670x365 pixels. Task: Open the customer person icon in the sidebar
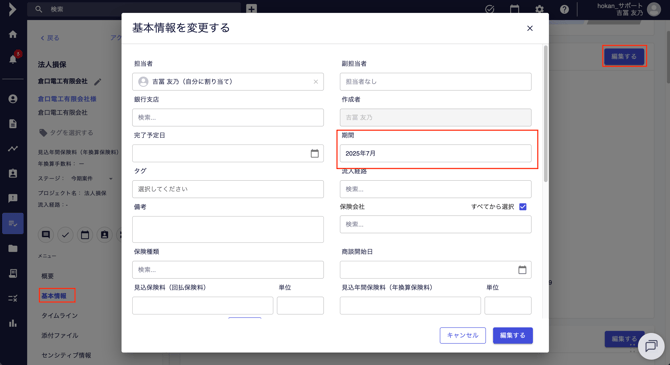point(13,99)
